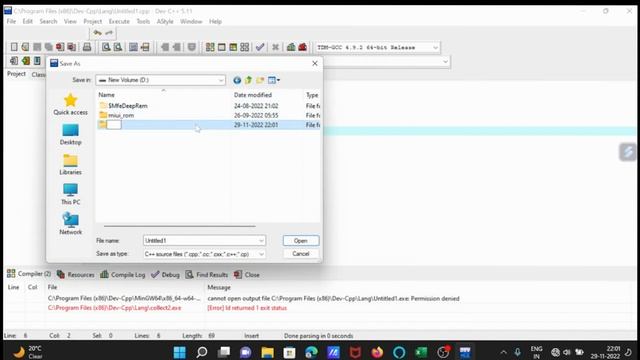The image size is (640, 360).
Task: Open File Explorer from the taskbar
Action: [x=267, y=352]
